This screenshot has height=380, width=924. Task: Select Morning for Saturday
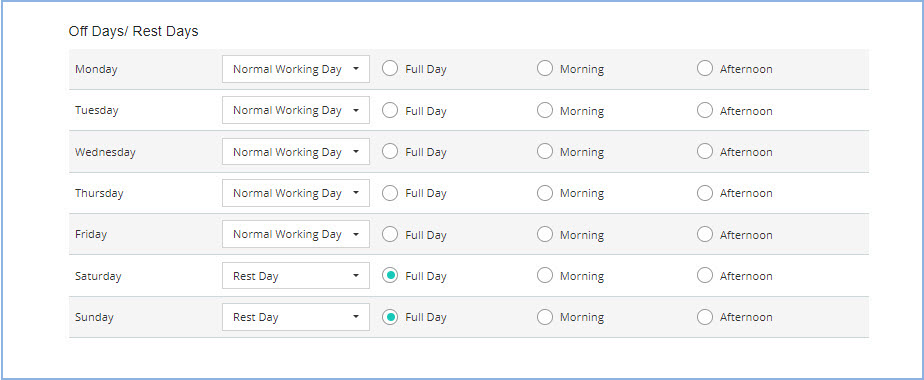545,275
